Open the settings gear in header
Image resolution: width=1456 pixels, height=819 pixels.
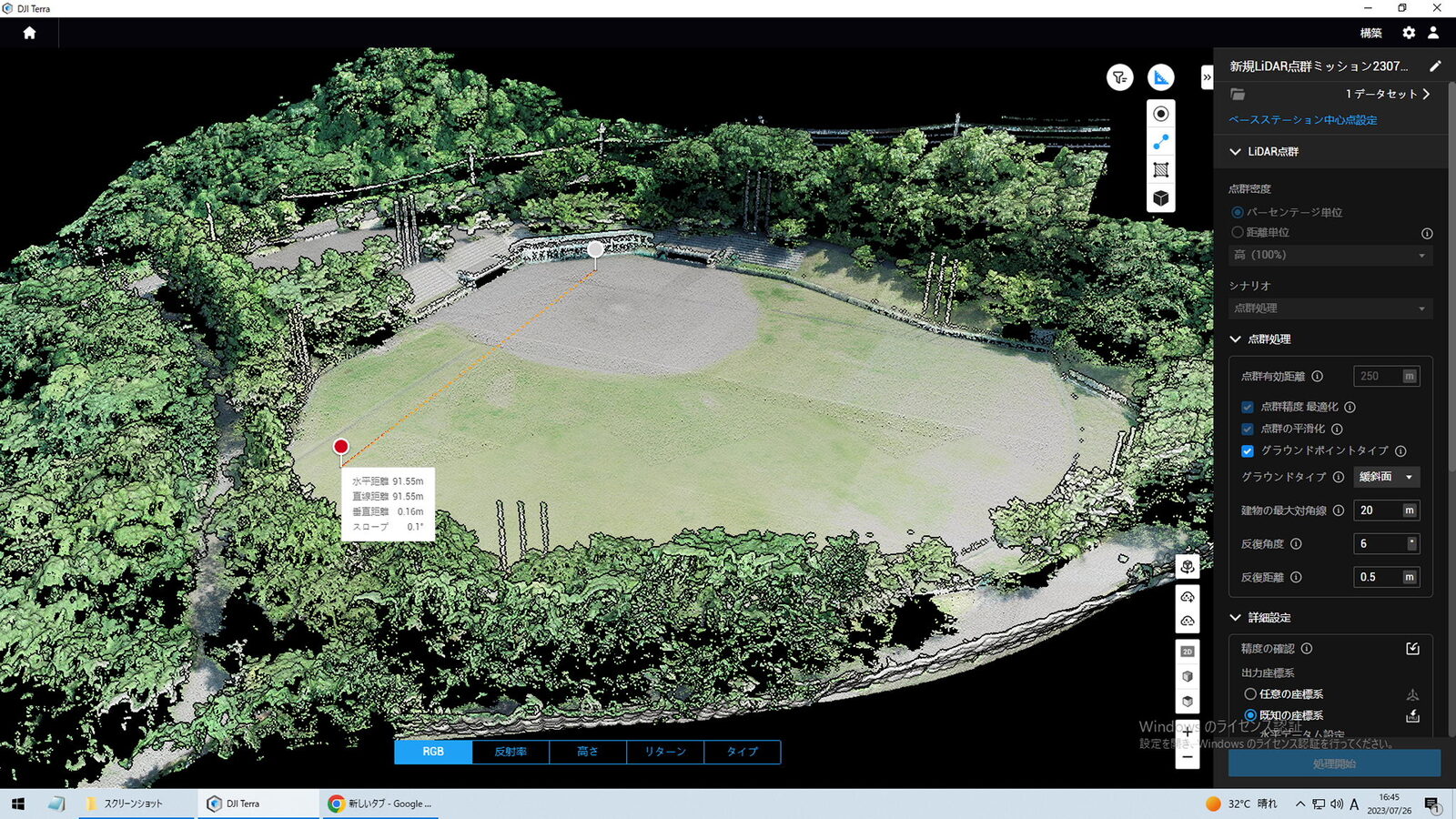1409,33
